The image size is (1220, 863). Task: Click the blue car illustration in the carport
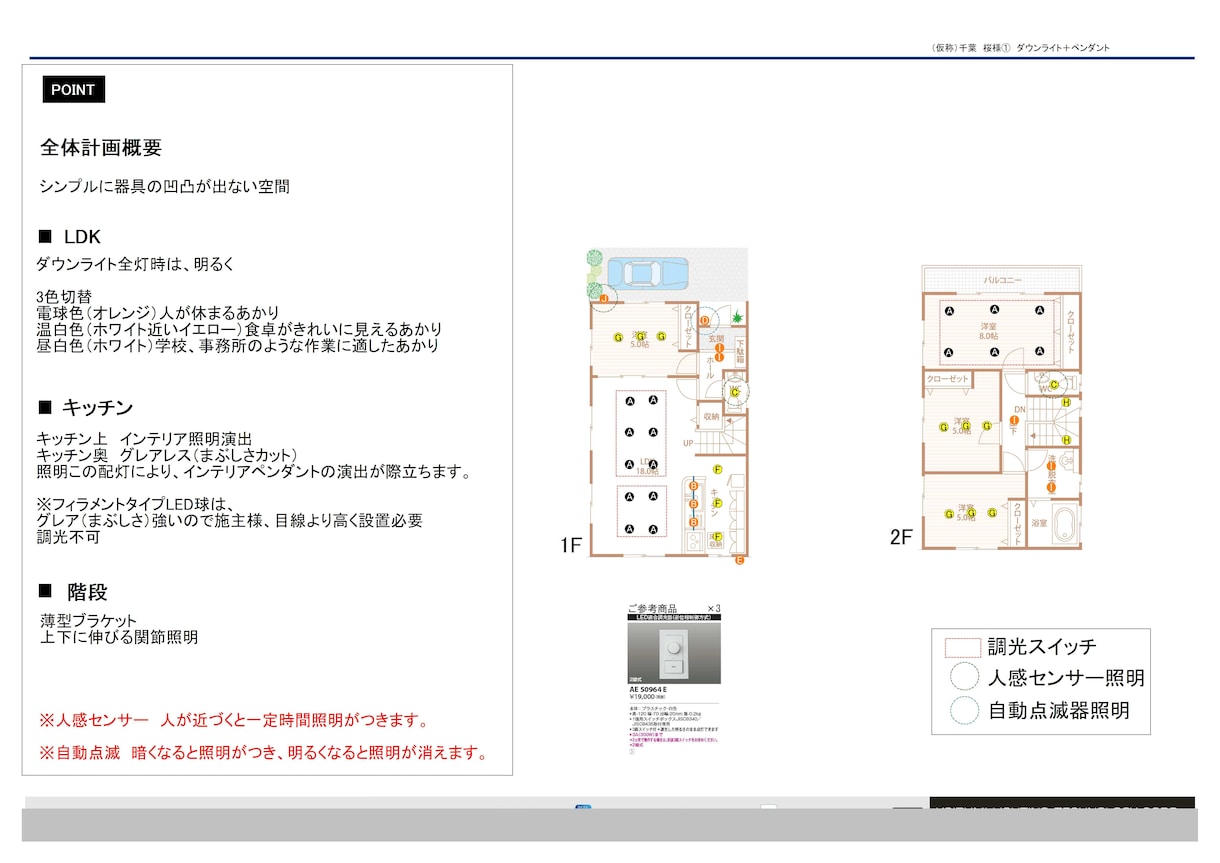coord(647,273)
